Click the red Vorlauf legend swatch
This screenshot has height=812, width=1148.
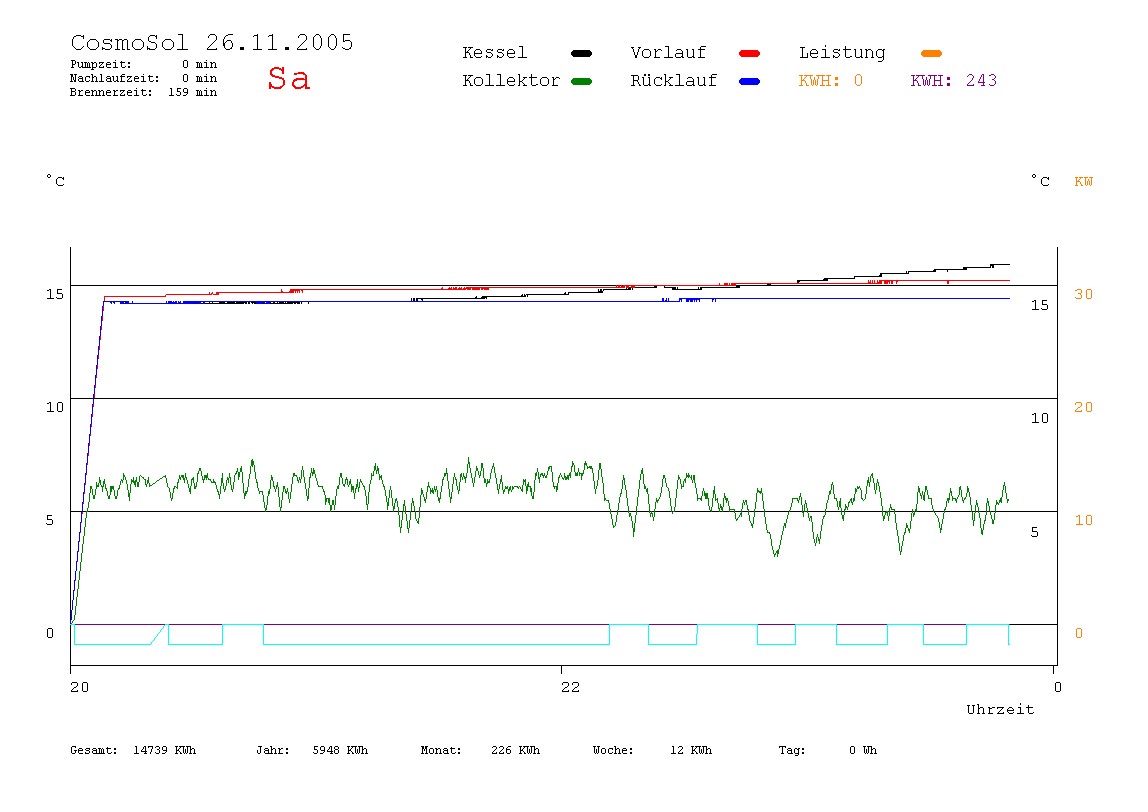pyautogui.click(x=750, y=53)
